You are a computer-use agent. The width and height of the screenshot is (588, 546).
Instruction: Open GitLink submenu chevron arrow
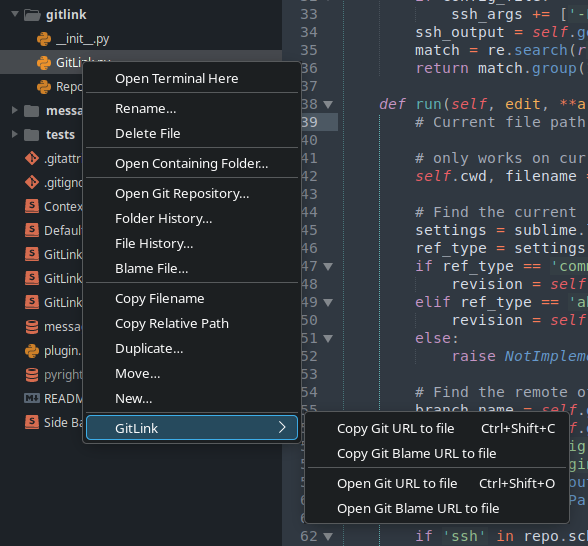(282, 427)
